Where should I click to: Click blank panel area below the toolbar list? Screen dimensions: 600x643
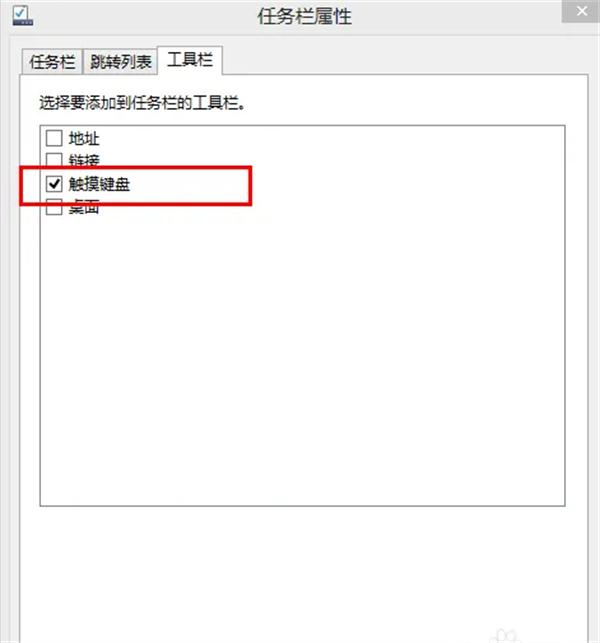tap(303, 570)
